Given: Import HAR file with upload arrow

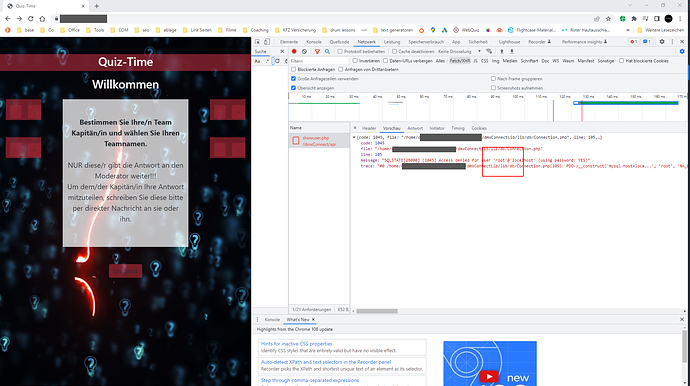Looking at the screenshot, I should tap(502, 51).
